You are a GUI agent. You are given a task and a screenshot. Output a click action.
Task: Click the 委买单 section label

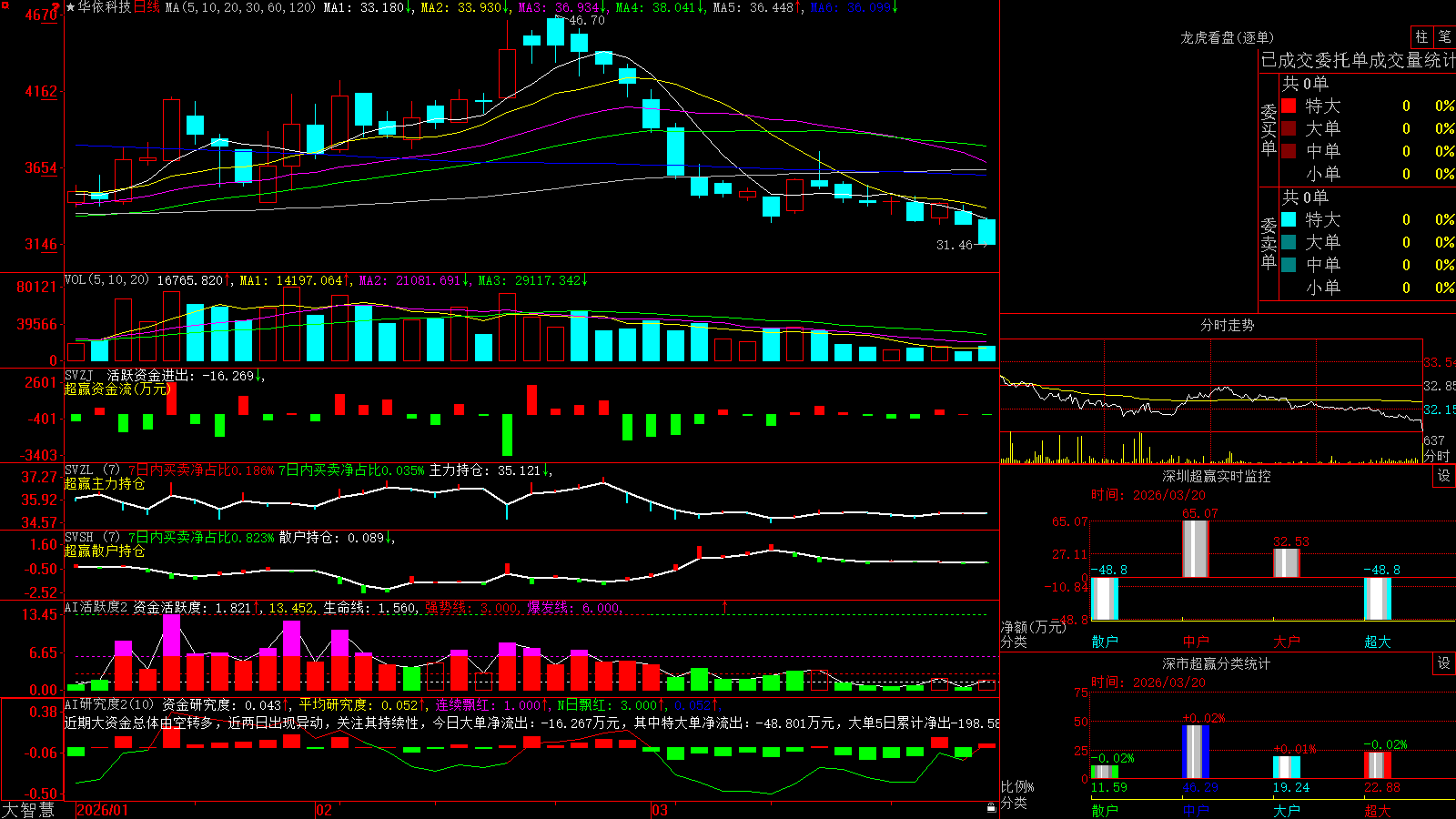(x=1269, y=129)
